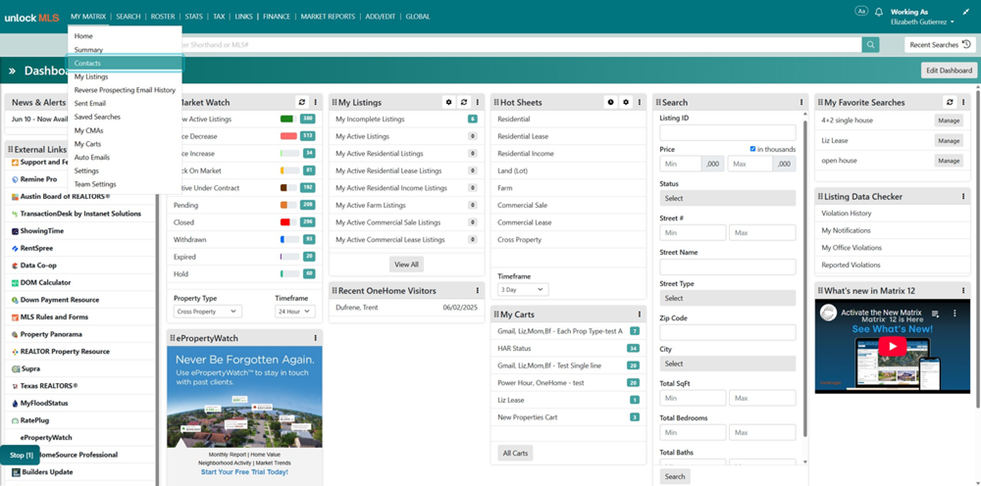This screenshot has width=981, height=486.
Task: Click the ShowingTime link icon
Action: (x=14, y=231)
